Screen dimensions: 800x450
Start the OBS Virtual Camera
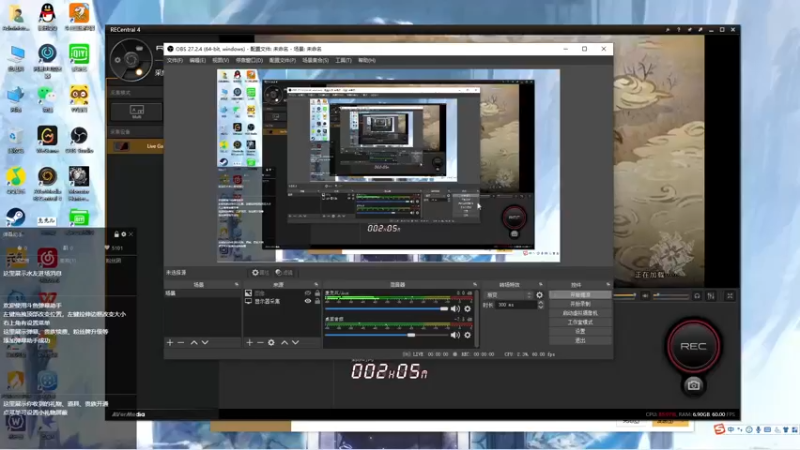click(580, 313)
